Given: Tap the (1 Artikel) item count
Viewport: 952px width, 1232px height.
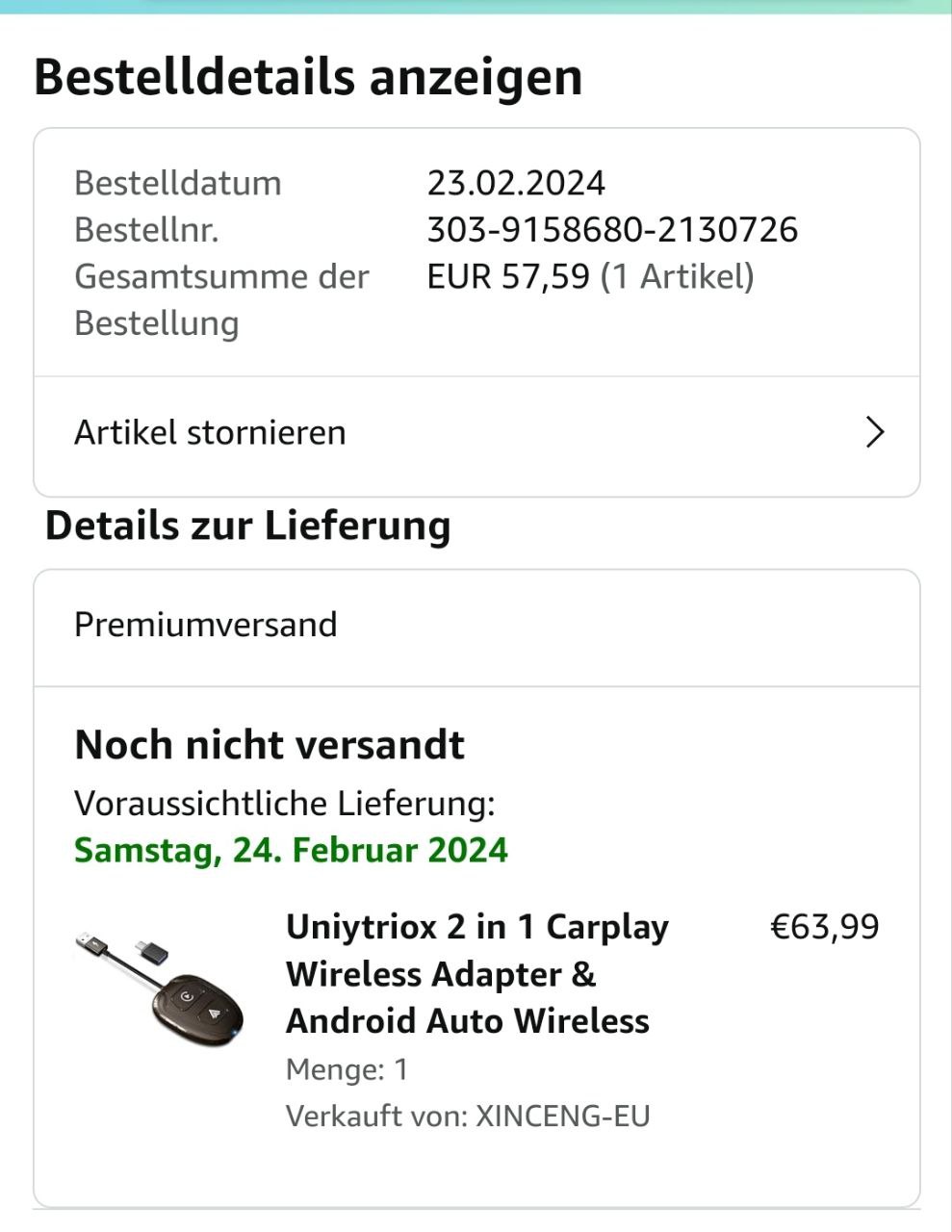Looking at the screenshot, I should click(x=678, y=277).
